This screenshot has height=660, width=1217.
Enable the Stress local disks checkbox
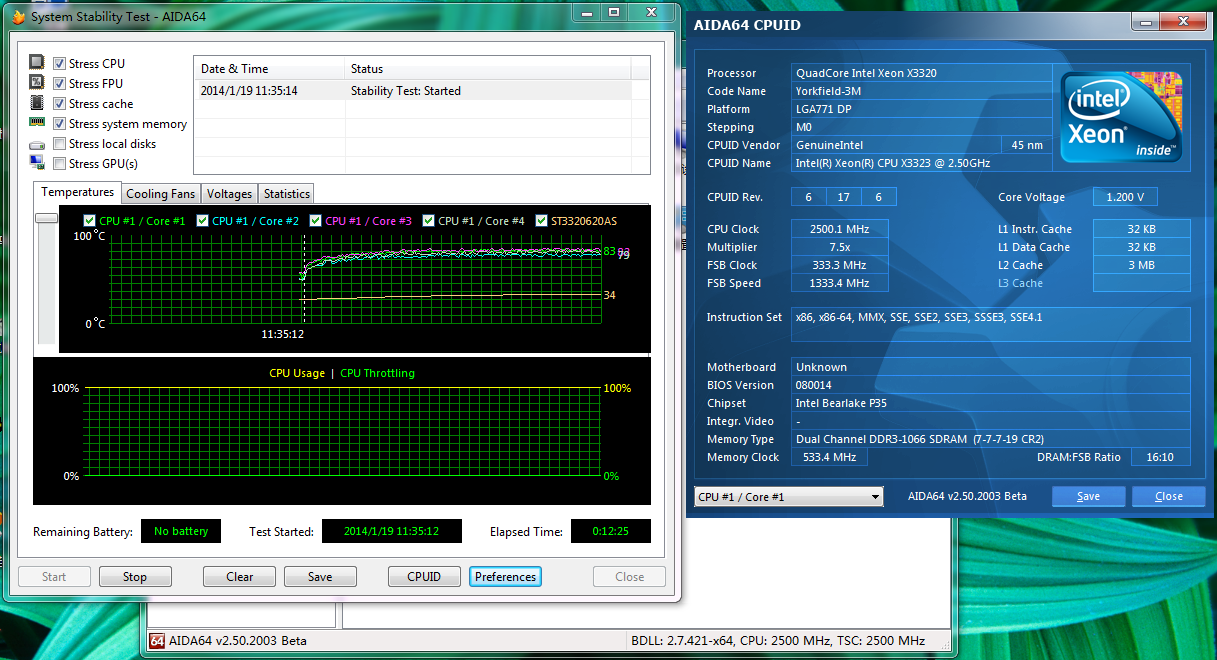60,144
